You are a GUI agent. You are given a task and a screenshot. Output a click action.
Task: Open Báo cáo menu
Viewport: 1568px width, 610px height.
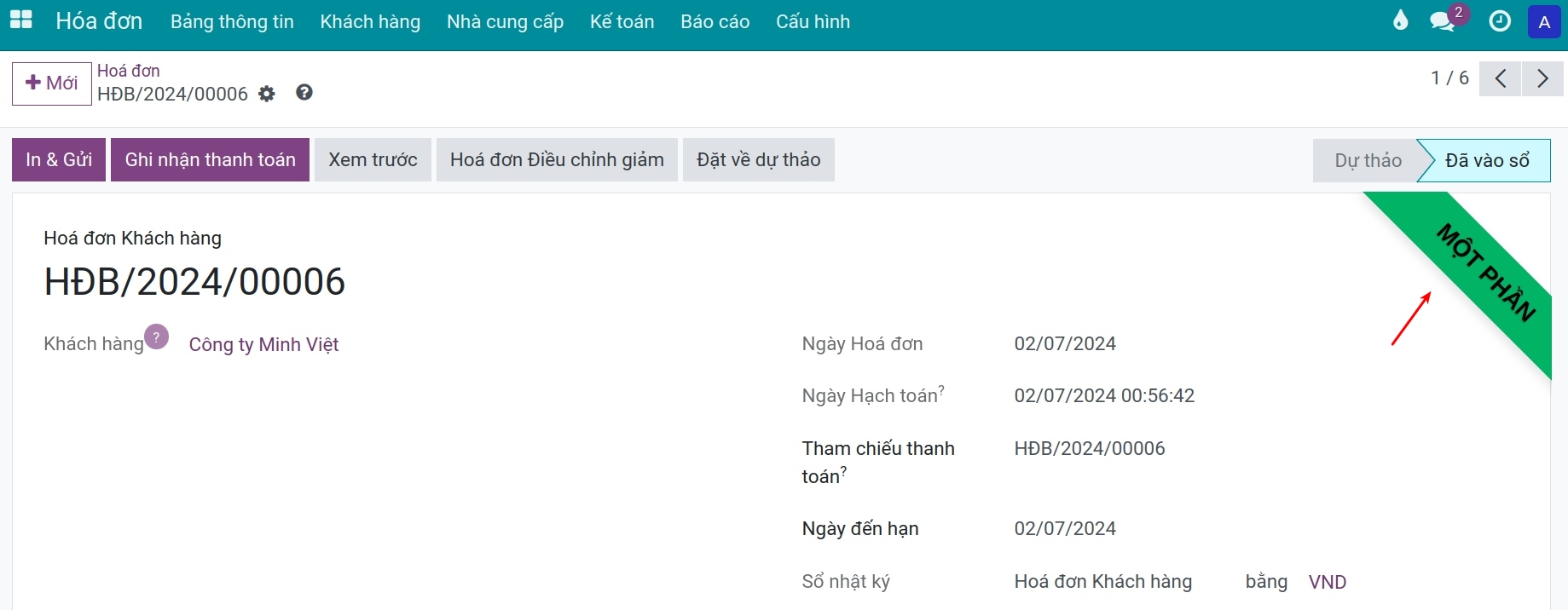click(715, 22)
